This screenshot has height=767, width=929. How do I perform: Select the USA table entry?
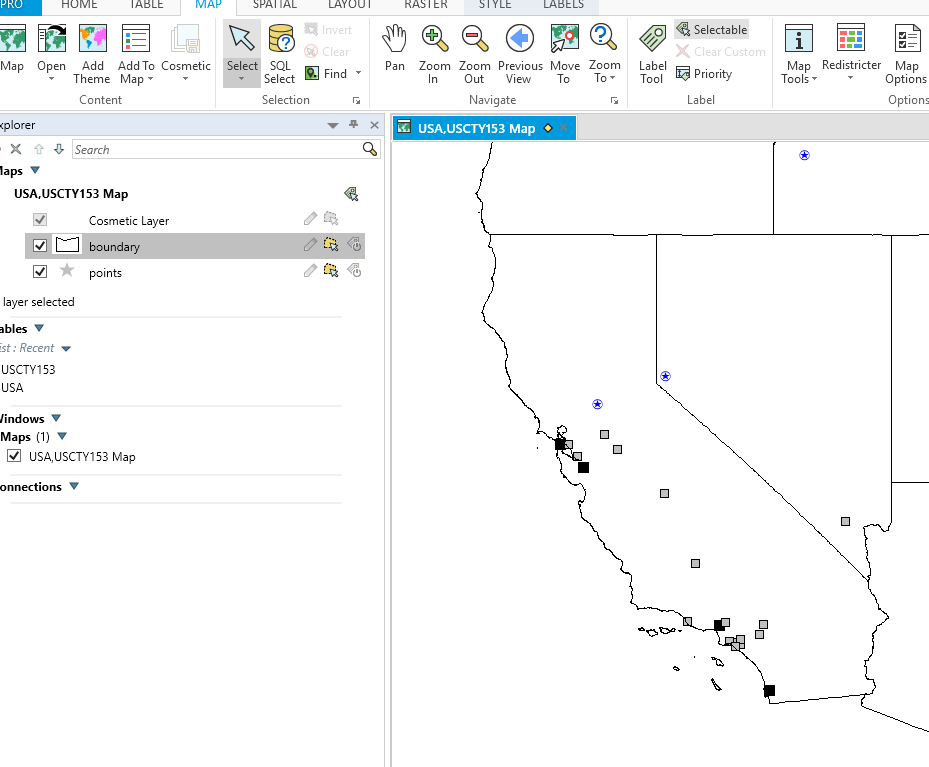click(x=12, y=388)
